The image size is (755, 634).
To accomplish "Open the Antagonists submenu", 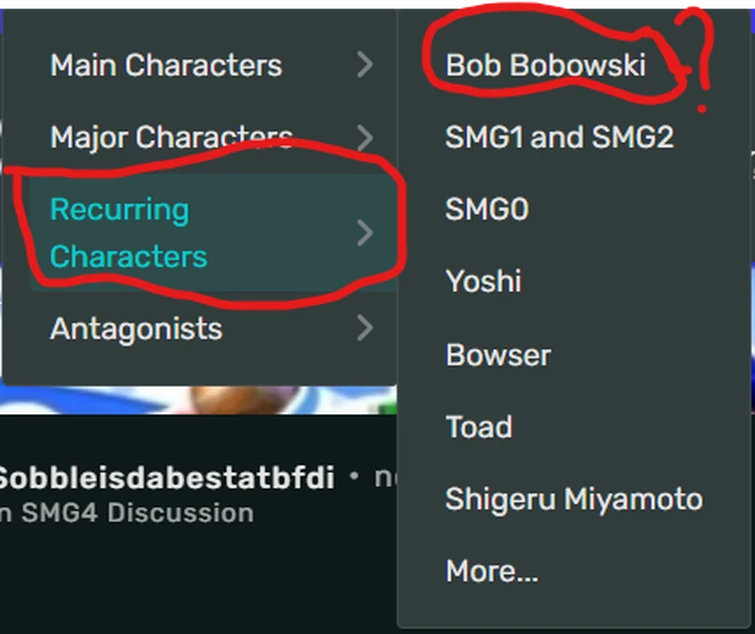I will coord(136,328).
